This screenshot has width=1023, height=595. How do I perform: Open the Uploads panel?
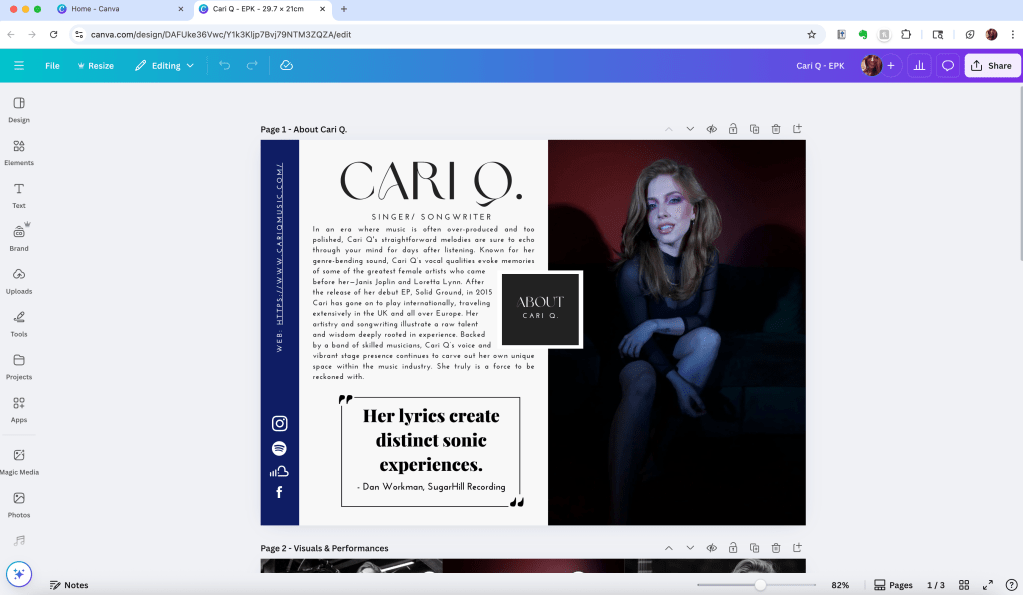click(x=18, y=280)
